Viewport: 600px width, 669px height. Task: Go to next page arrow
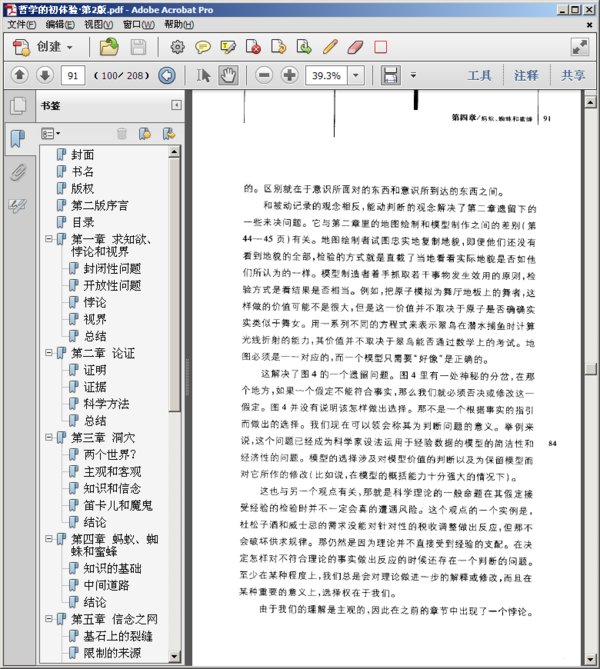(45, 76)
